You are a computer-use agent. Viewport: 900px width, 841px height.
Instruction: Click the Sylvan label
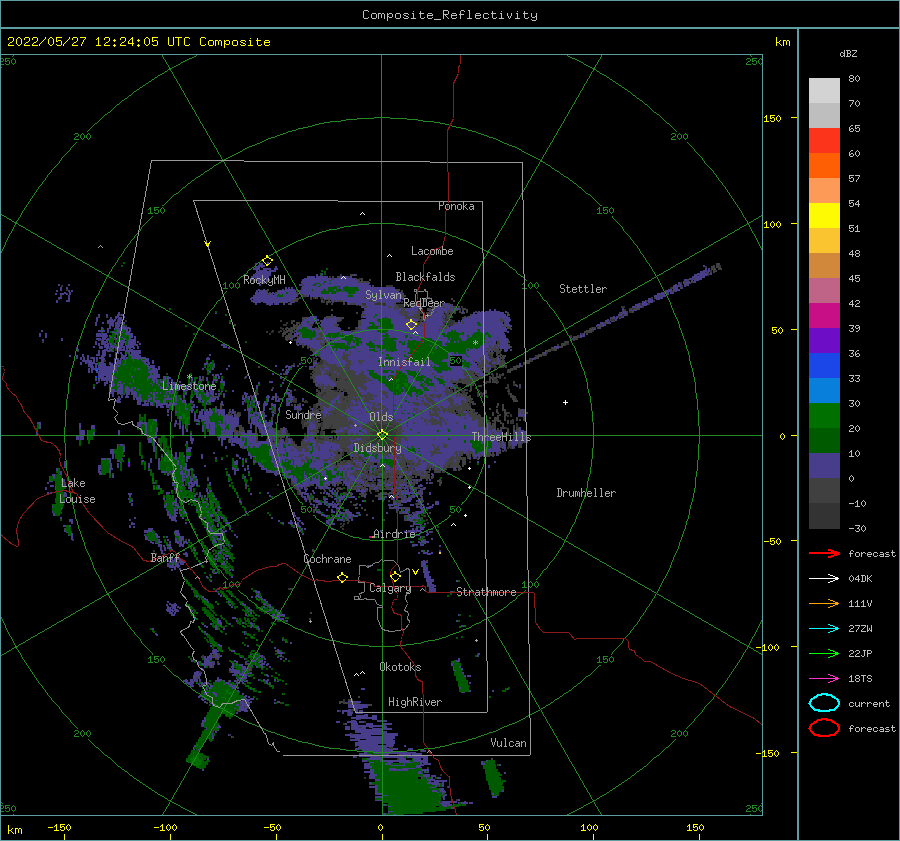point(383,295)
